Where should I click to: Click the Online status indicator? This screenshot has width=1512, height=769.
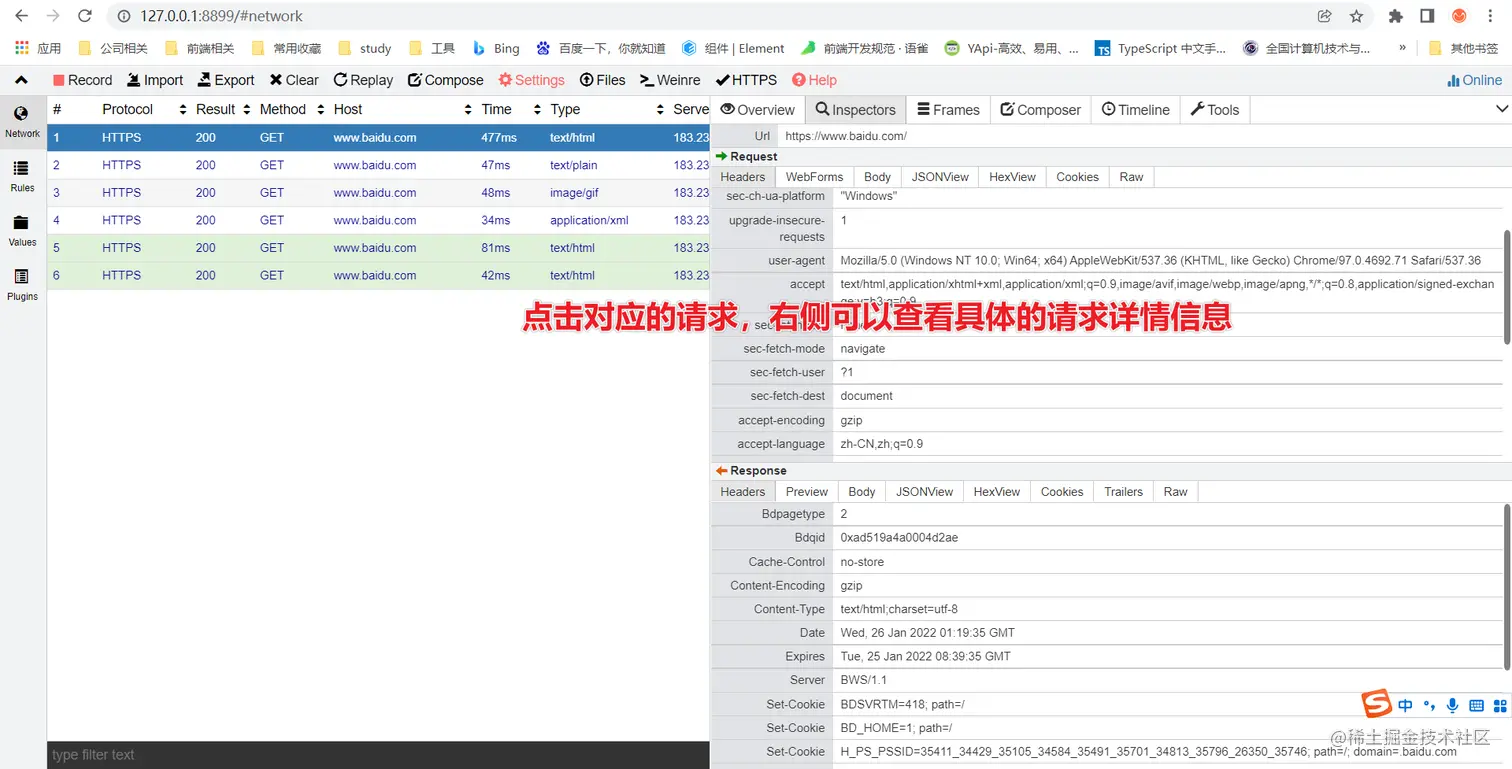(x=1474, y=80)
